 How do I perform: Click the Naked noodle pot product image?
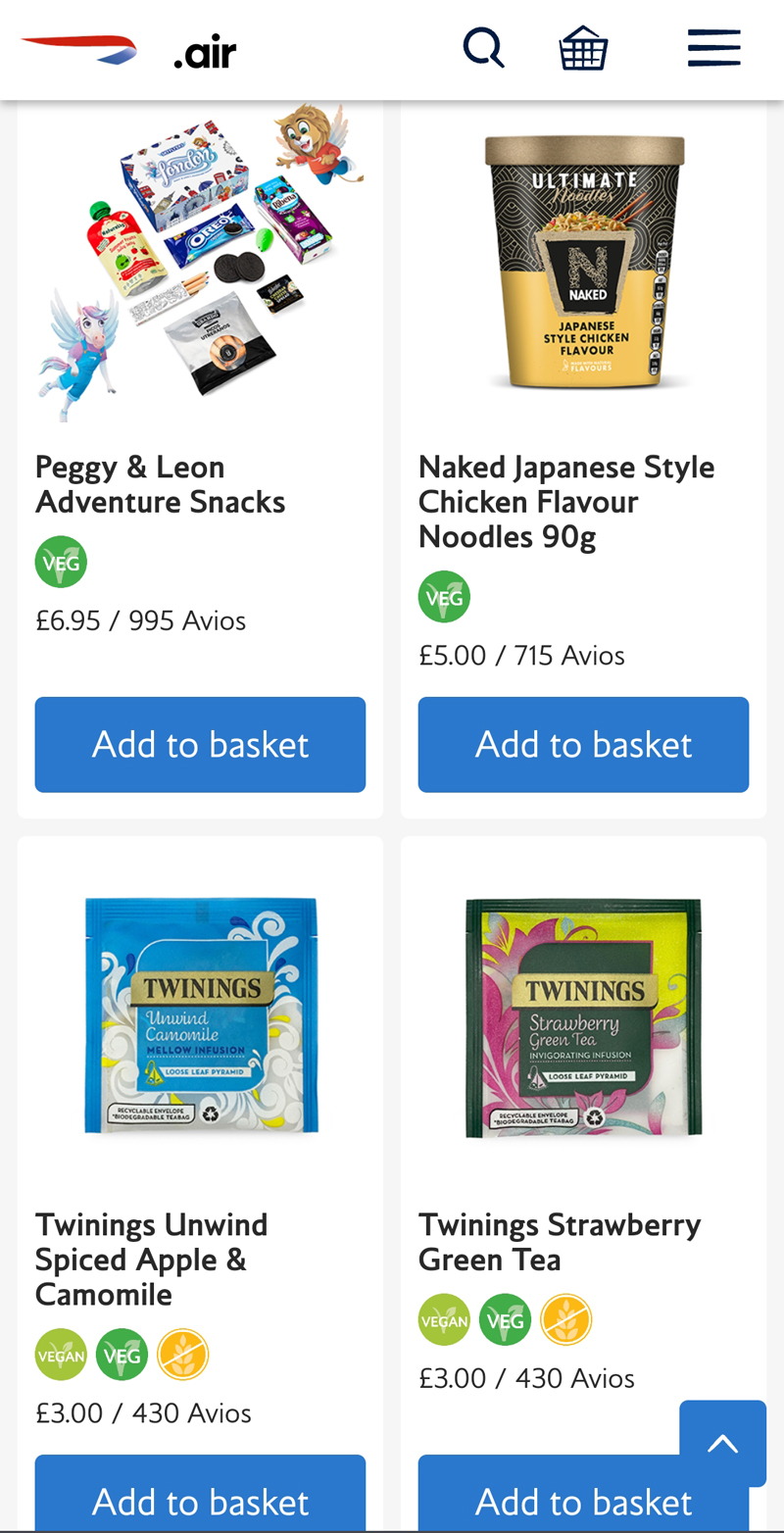pyautogui.click(x=584, y=263)
